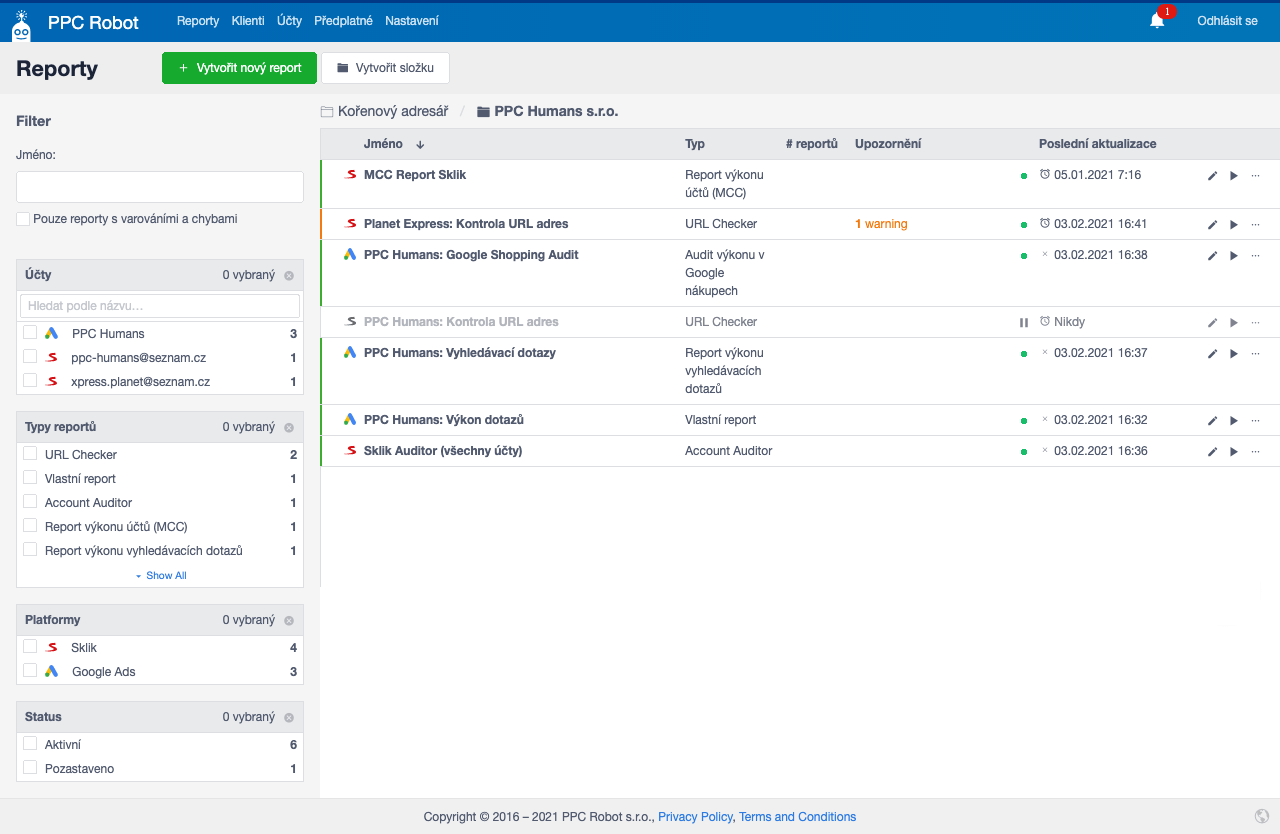Open more options for Vyhledávací dotazy report
Screen dimensions: 1280x834
point(1255,353)
